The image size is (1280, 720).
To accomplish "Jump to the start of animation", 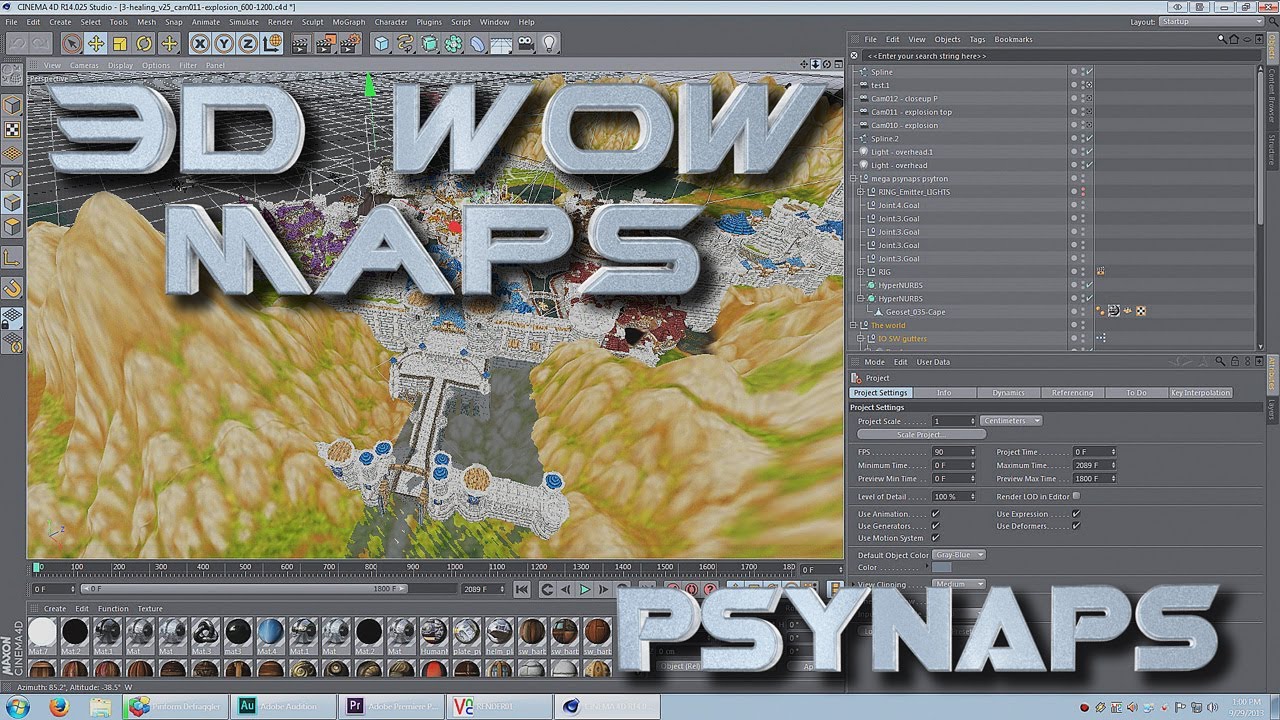I will [x=522, y=590].
